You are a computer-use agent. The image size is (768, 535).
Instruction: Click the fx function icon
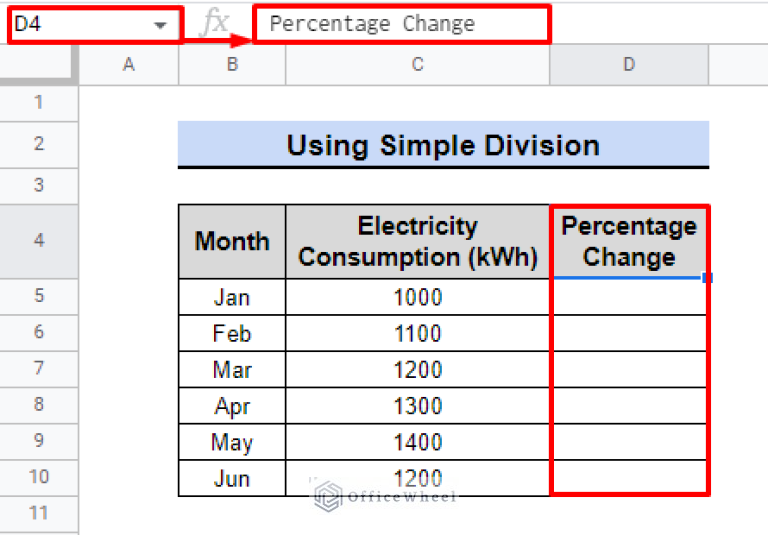(216, 23)
